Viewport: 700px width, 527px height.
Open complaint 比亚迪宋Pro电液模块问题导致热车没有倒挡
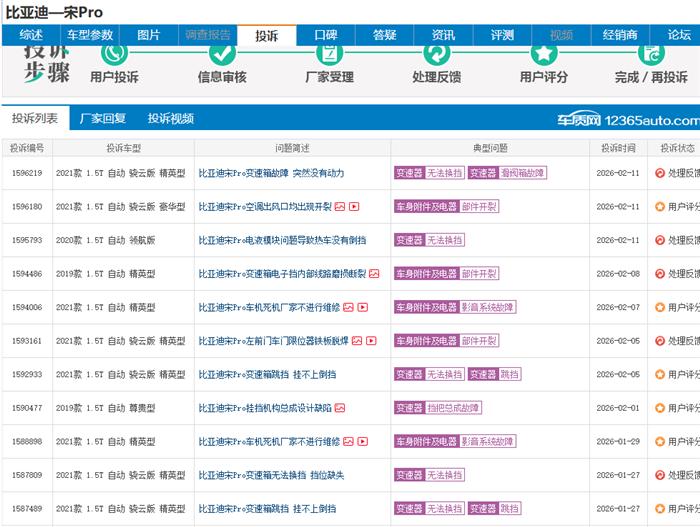click(282, 240)
